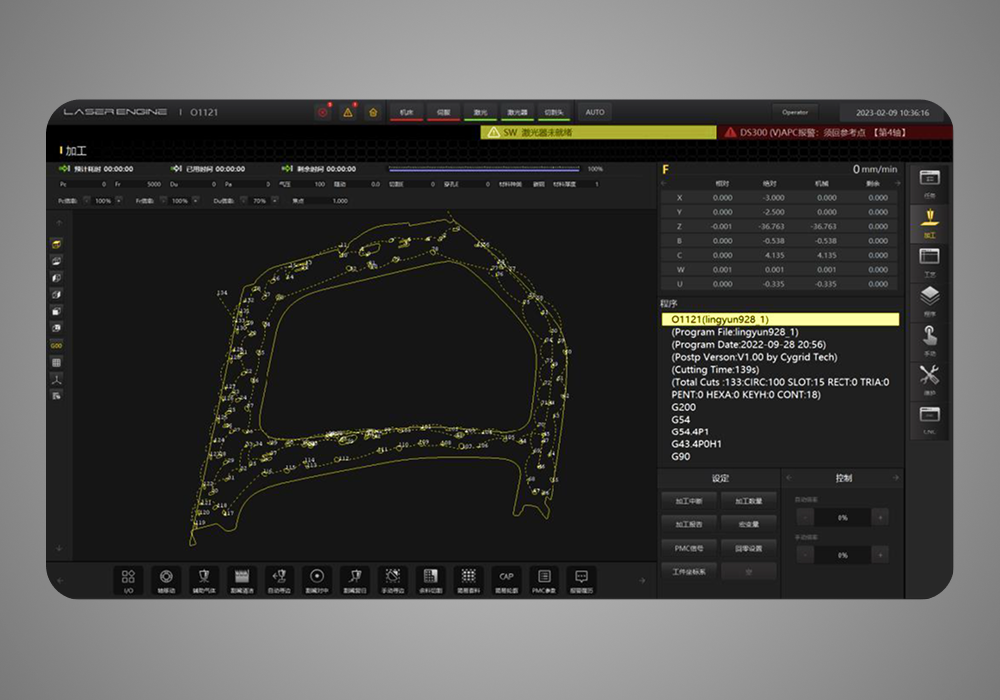Click the top yellow cube view icon

point(57,244)
